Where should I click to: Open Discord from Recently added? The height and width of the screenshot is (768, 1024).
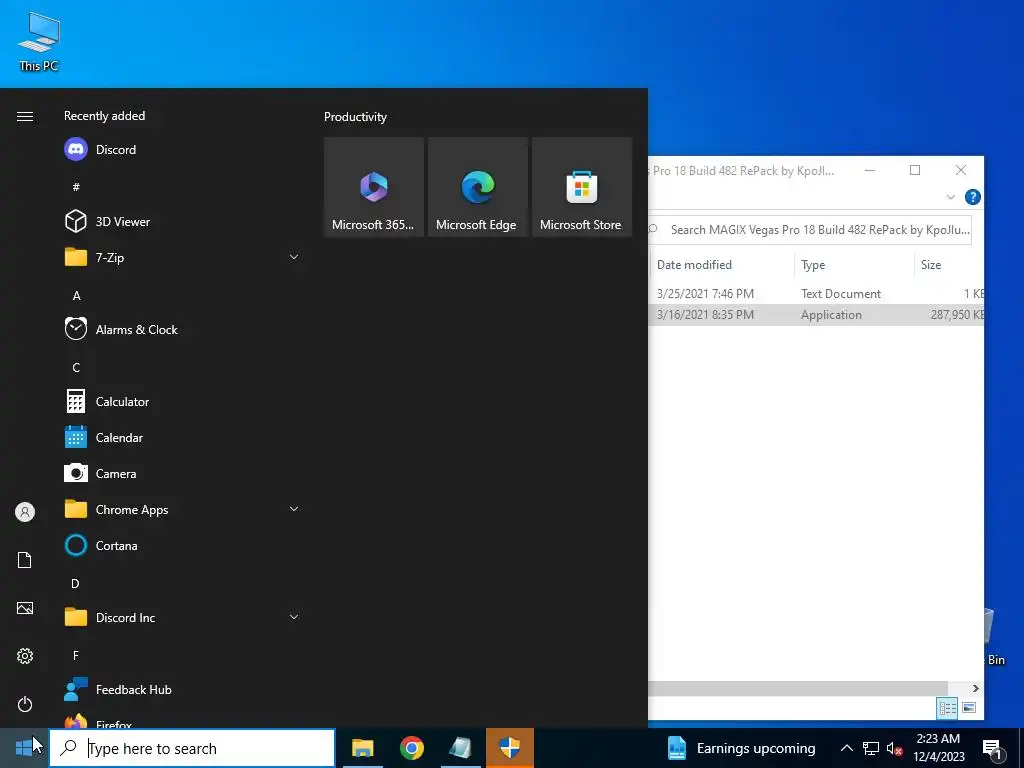tap(182, 150)
